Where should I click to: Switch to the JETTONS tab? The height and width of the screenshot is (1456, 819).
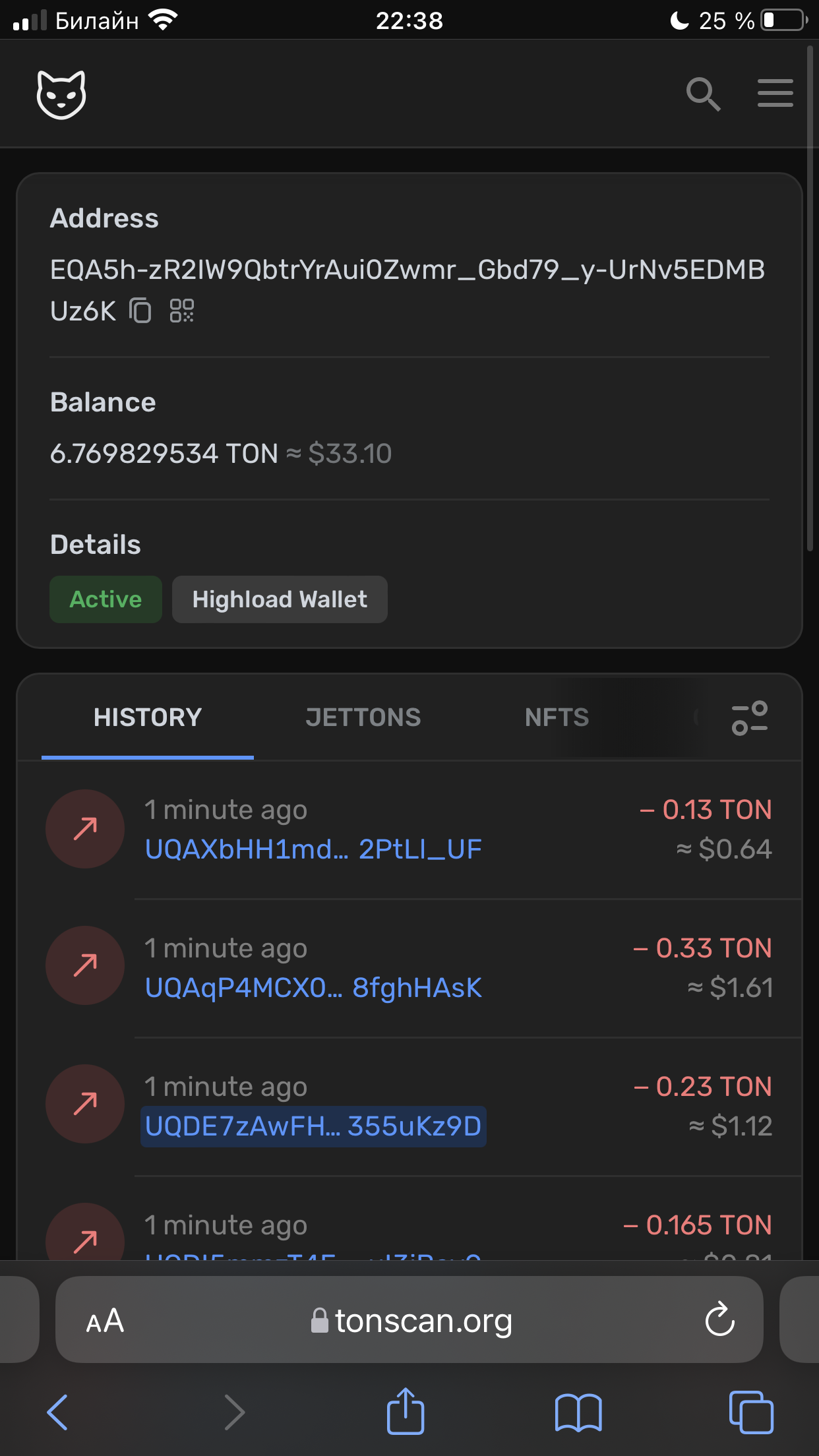pos(363,717)
